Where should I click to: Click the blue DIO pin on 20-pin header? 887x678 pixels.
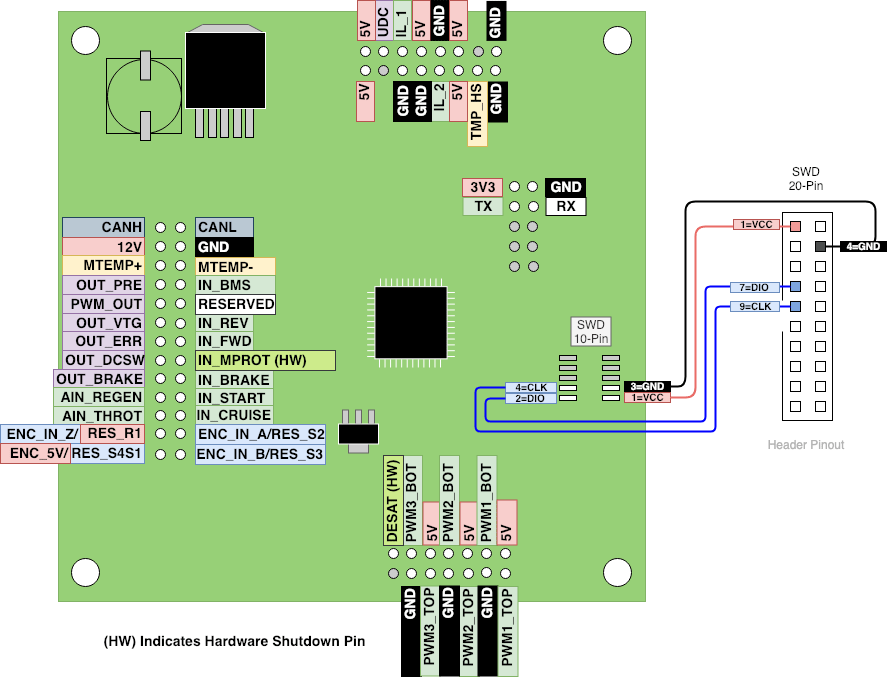796,286
